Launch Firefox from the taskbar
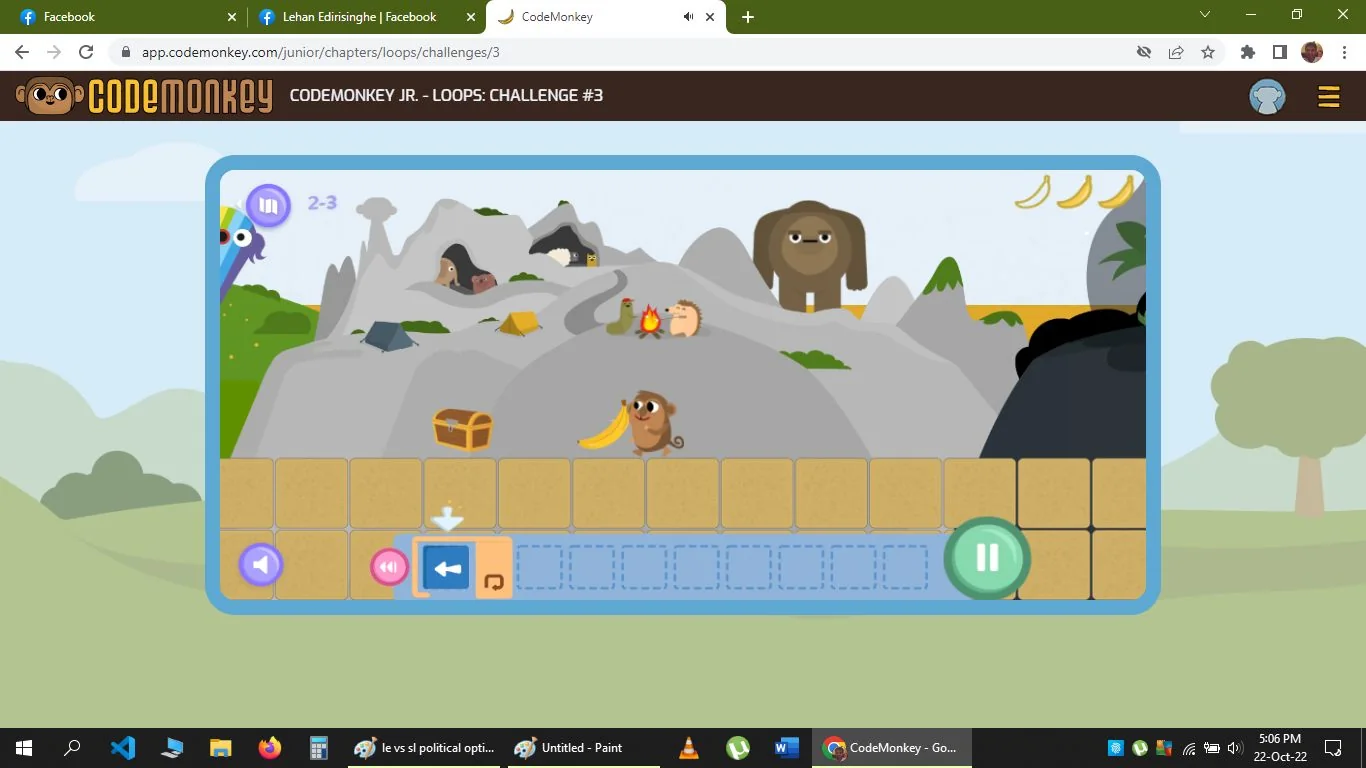Image resolution: width=1366 pixels, height=768 pixels. pyautogui.click(x=269, y=748)
